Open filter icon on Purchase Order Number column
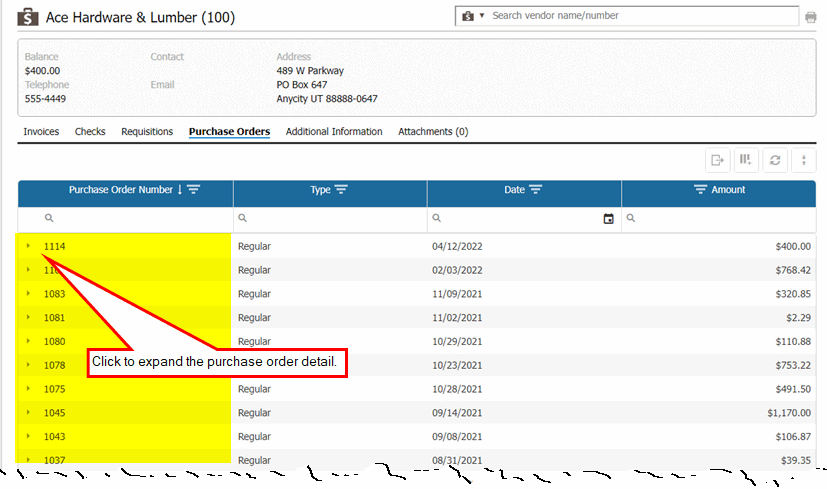Viewport: 827px width, 489px height. [194, 189]
